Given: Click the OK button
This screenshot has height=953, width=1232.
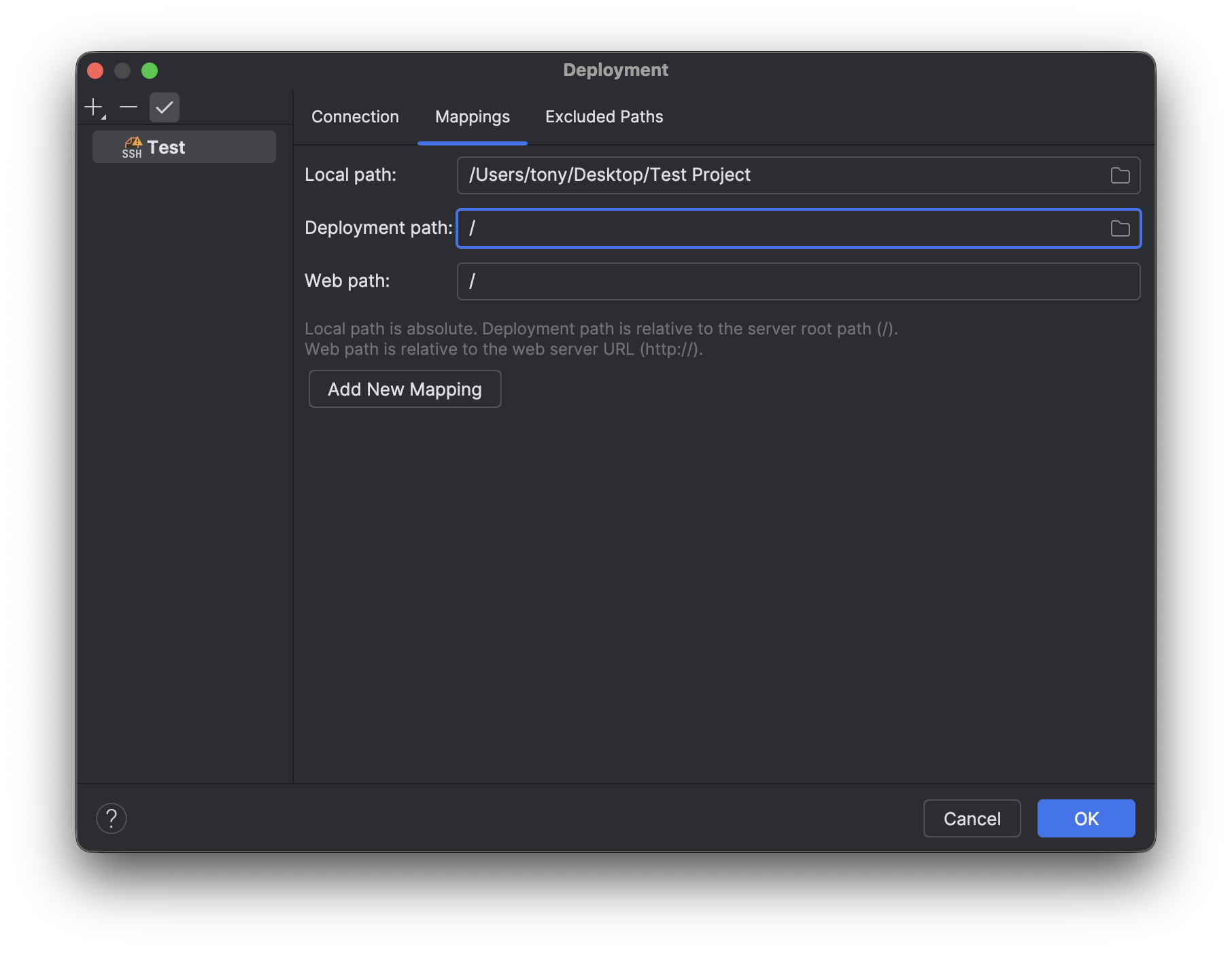Looking at the screenshot, I should tap(1085, 818).
